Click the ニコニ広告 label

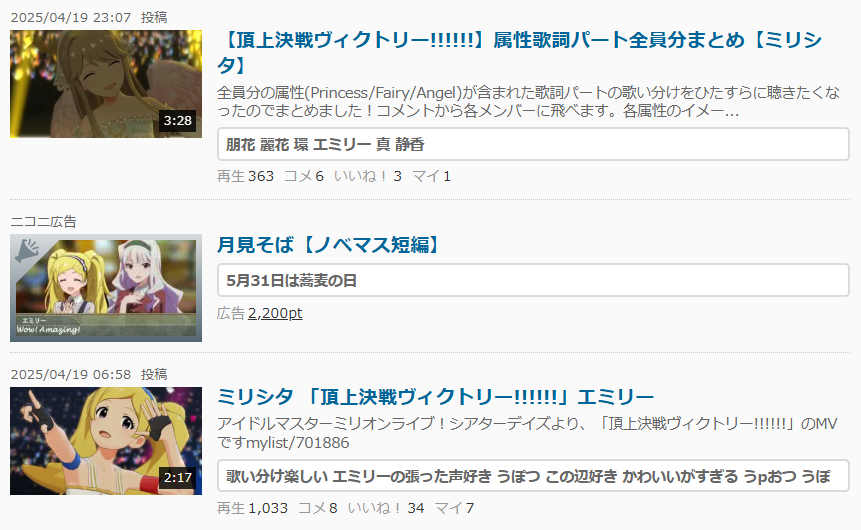coord(43,222)
